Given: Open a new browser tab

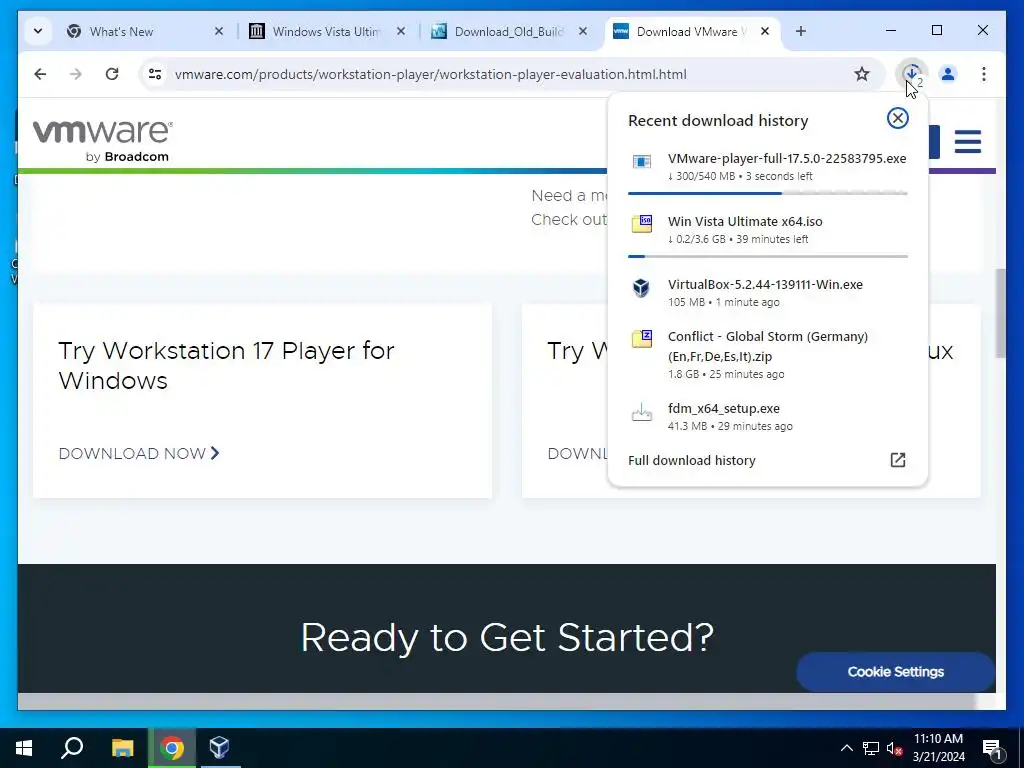Looking at the screenshot, I should (801, 31).
